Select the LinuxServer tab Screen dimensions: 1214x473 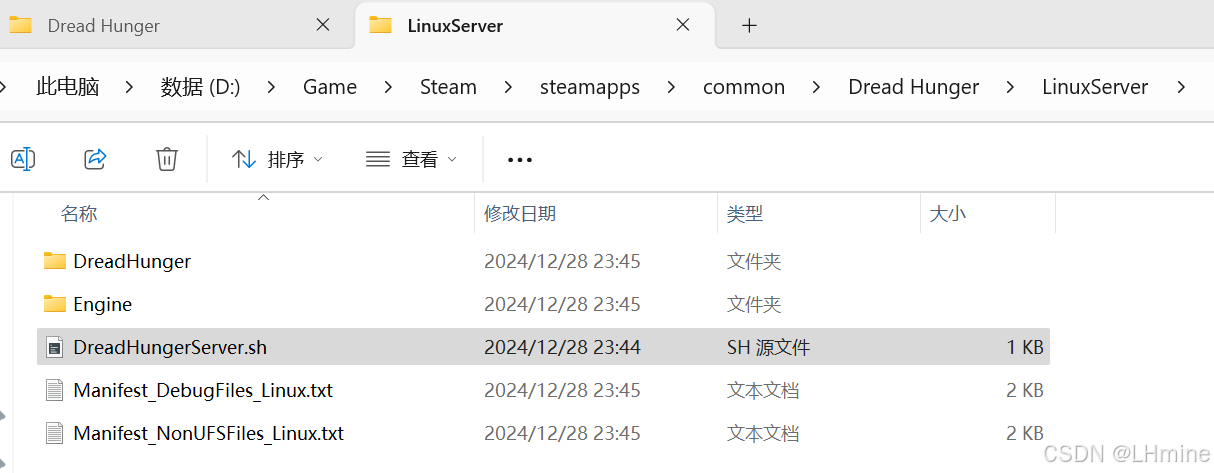(x=535, y=25)
